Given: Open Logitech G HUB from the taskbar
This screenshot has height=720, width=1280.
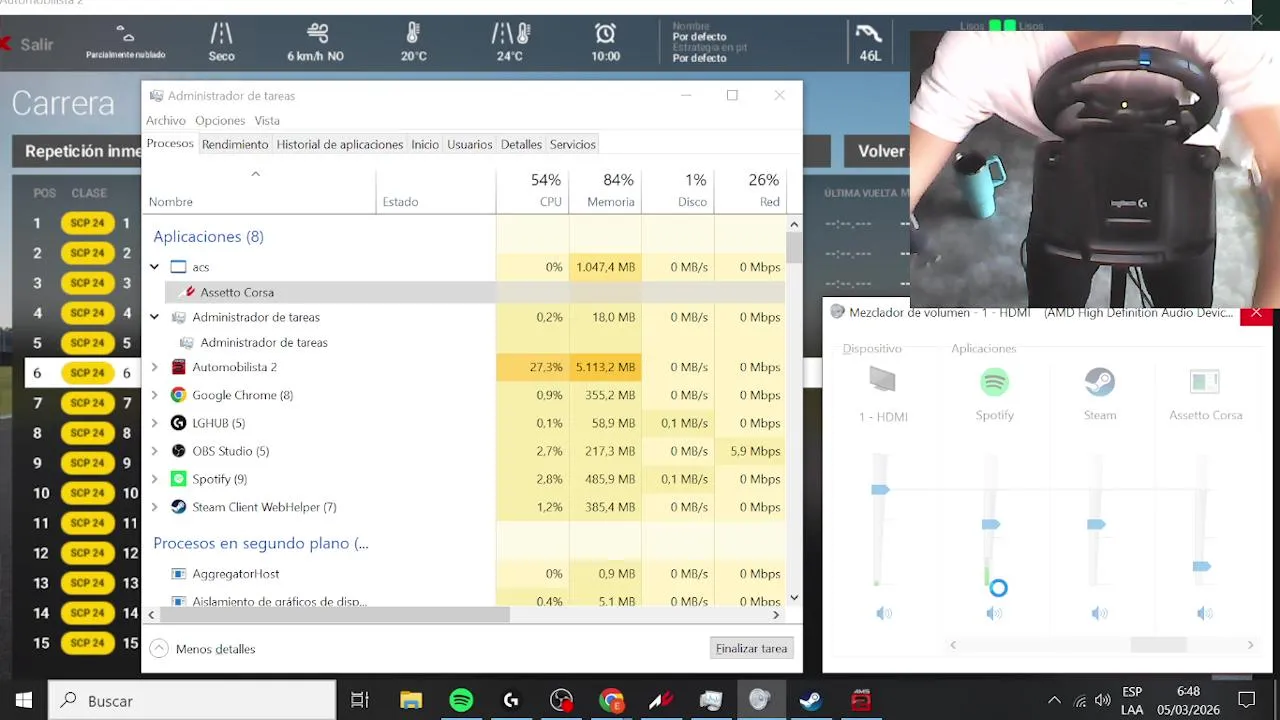Looking at the screenshot, I should 511,700.
